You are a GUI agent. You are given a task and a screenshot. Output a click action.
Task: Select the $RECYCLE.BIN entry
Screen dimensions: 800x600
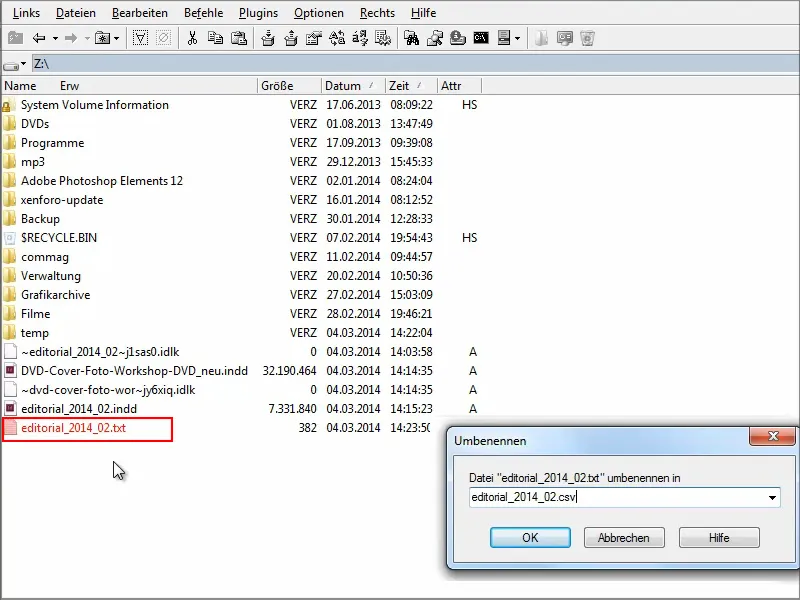point(59,238)
